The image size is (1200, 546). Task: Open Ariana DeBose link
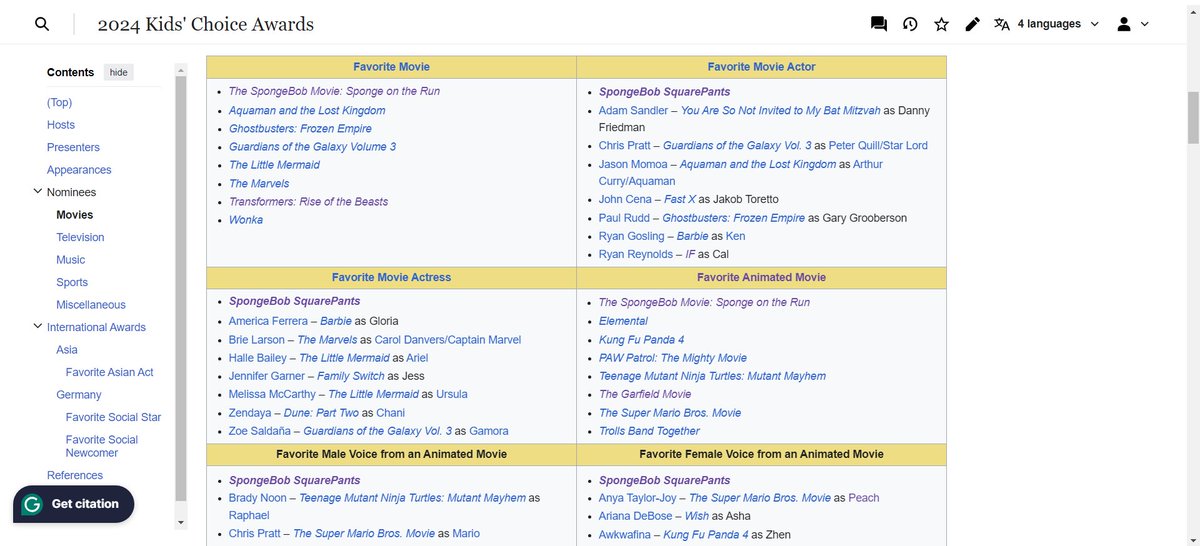coord(635,516)
